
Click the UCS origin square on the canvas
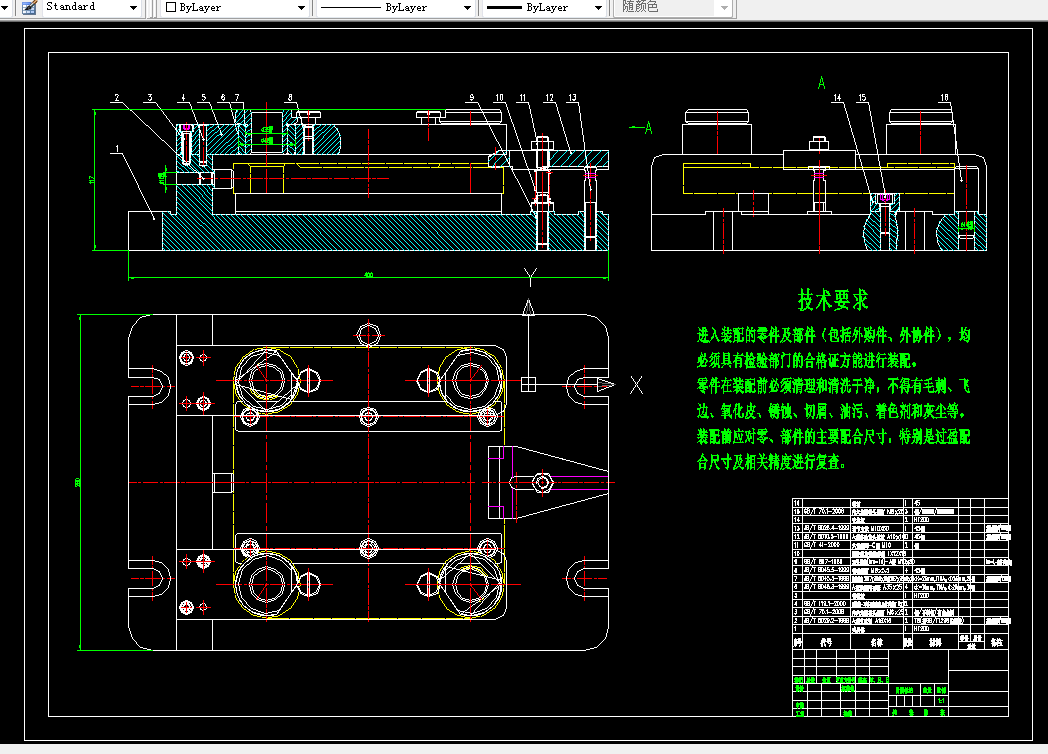[528, 384]
